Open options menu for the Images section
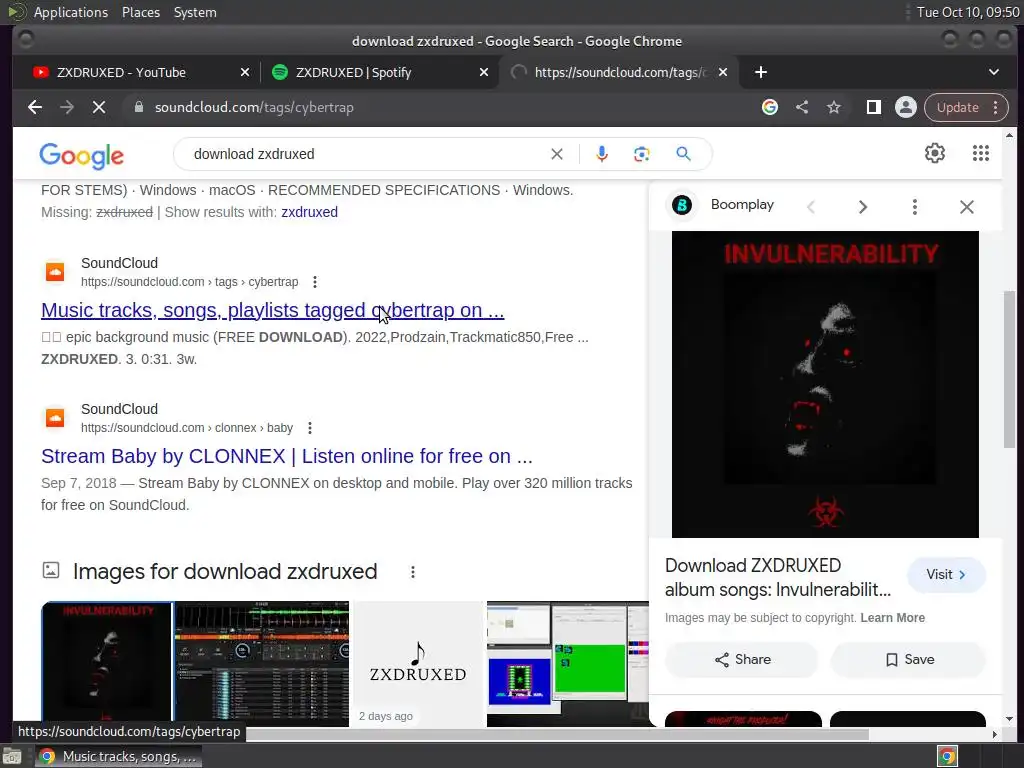Image resolution: width=1024 pixels, height=768 pixels. 413,572
